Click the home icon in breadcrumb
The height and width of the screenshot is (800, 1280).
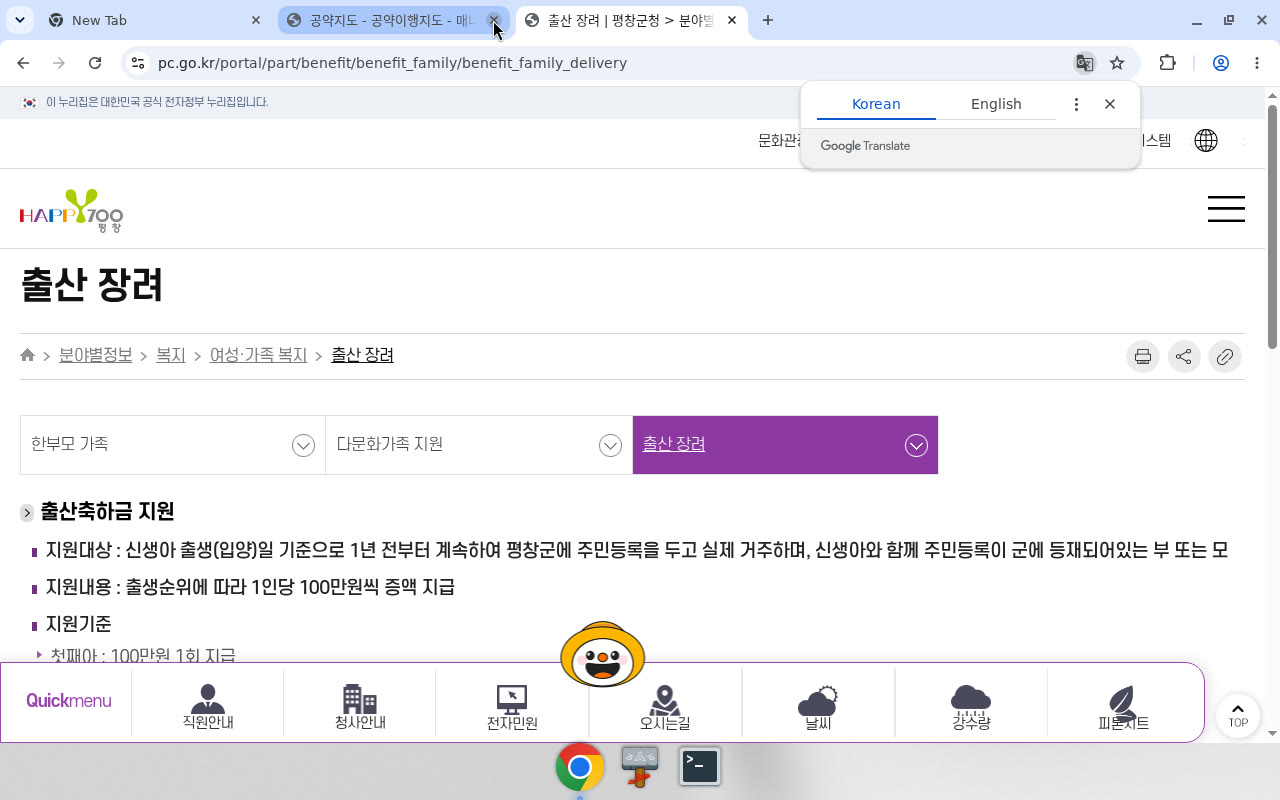tap(28, 355)
